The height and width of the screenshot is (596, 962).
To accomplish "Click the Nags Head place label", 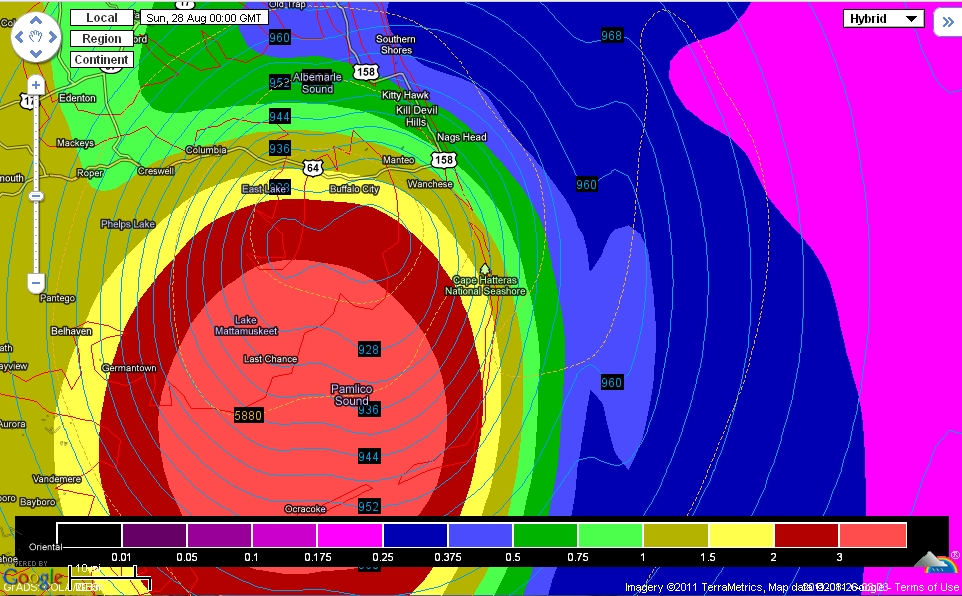I will tap(461, 137).
